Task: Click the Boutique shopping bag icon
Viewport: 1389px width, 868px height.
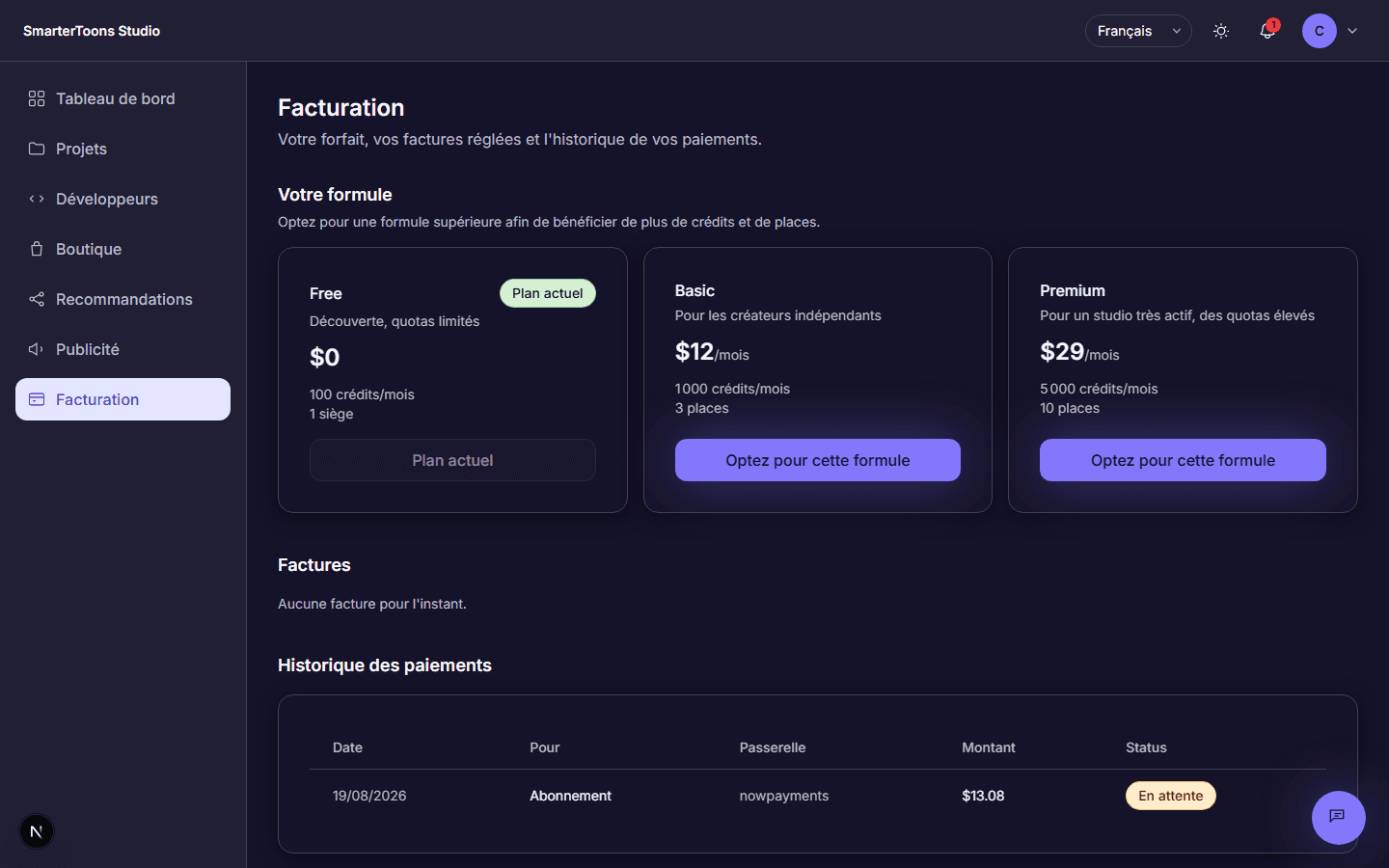Action: point(37,249)
